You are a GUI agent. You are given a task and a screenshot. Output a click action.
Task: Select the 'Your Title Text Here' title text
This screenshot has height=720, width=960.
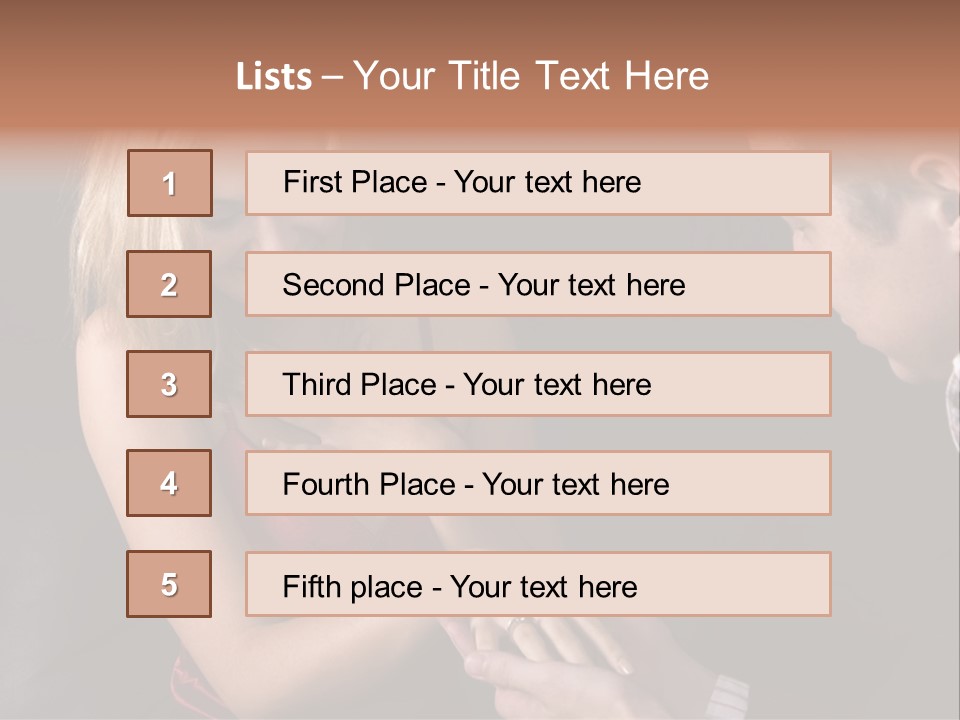[531, 76]
